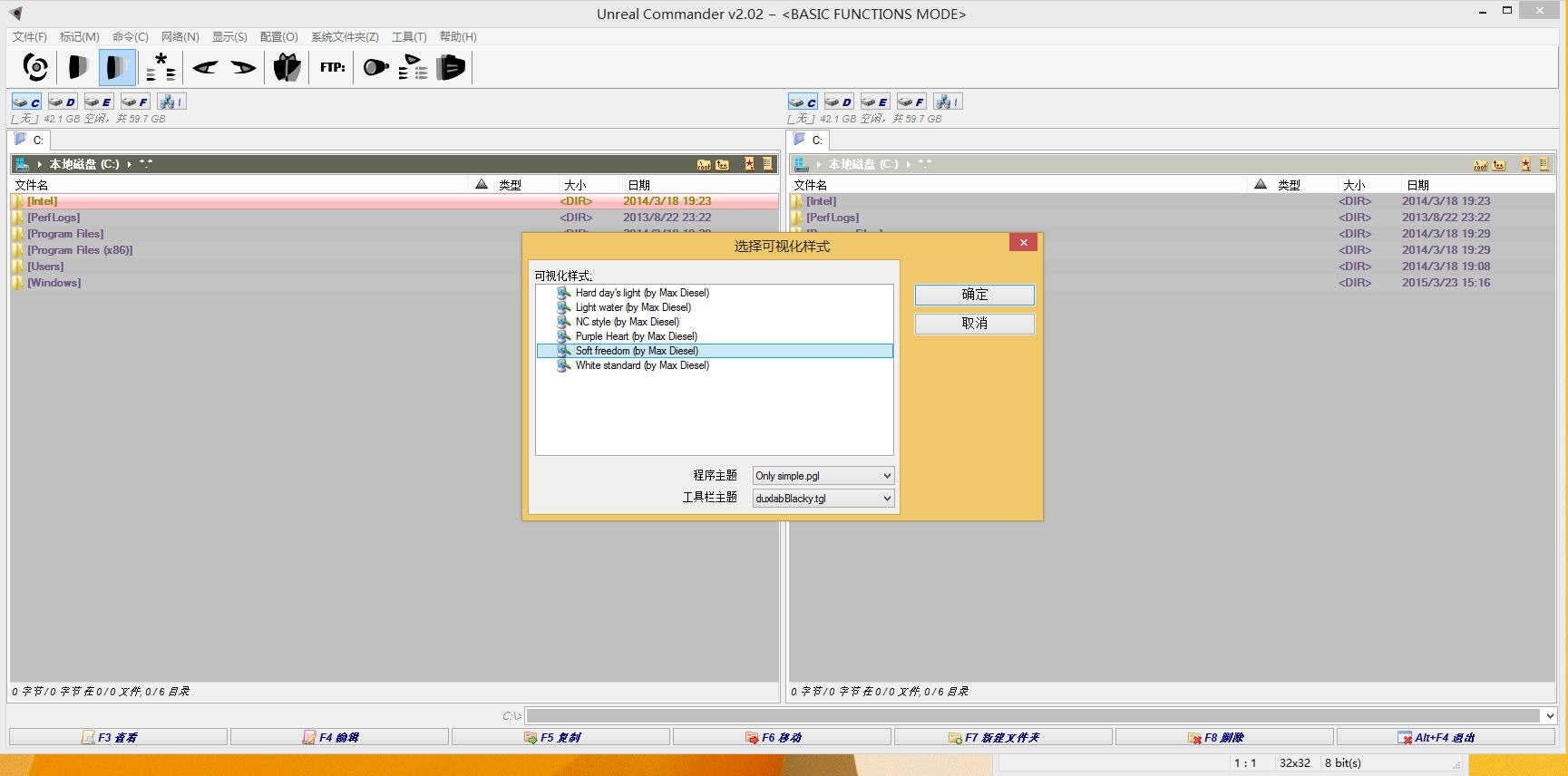Click the F7 新建文件夹 button
This screenshot has height=776, width=1568.
pyautogui.click(x=1003, y=737)
